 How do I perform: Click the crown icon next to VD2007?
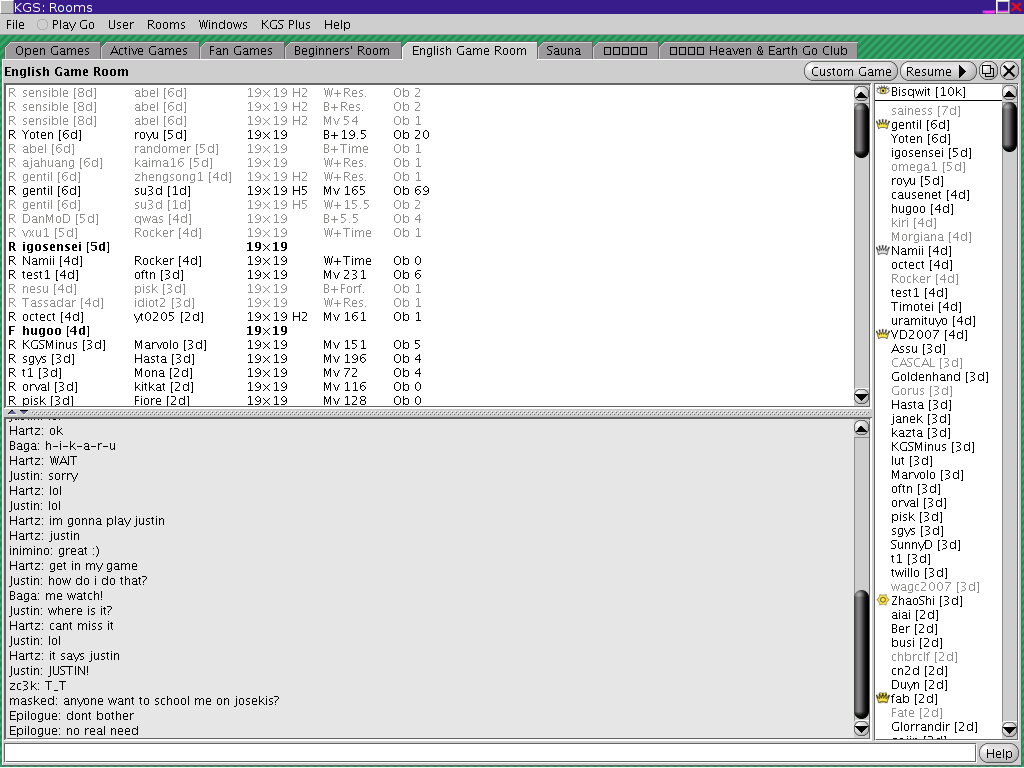[882, 335]
